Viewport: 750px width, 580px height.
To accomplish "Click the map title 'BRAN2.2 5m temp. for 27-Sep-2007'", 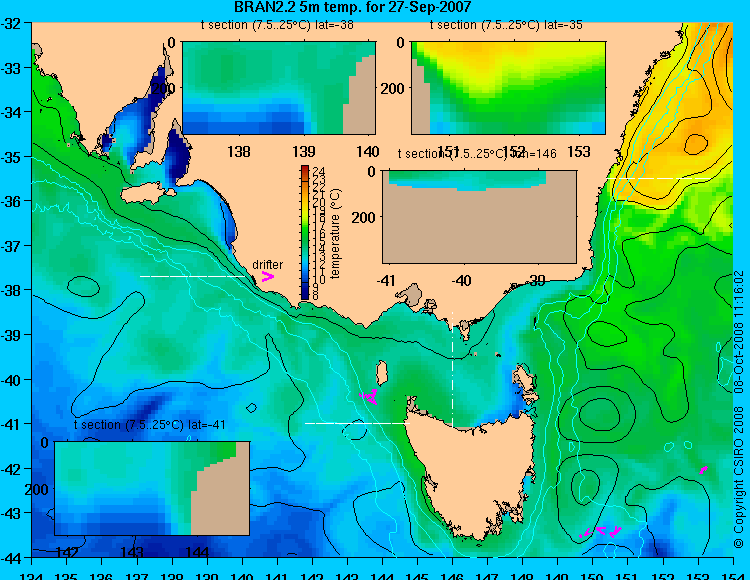I will point(353,7).
